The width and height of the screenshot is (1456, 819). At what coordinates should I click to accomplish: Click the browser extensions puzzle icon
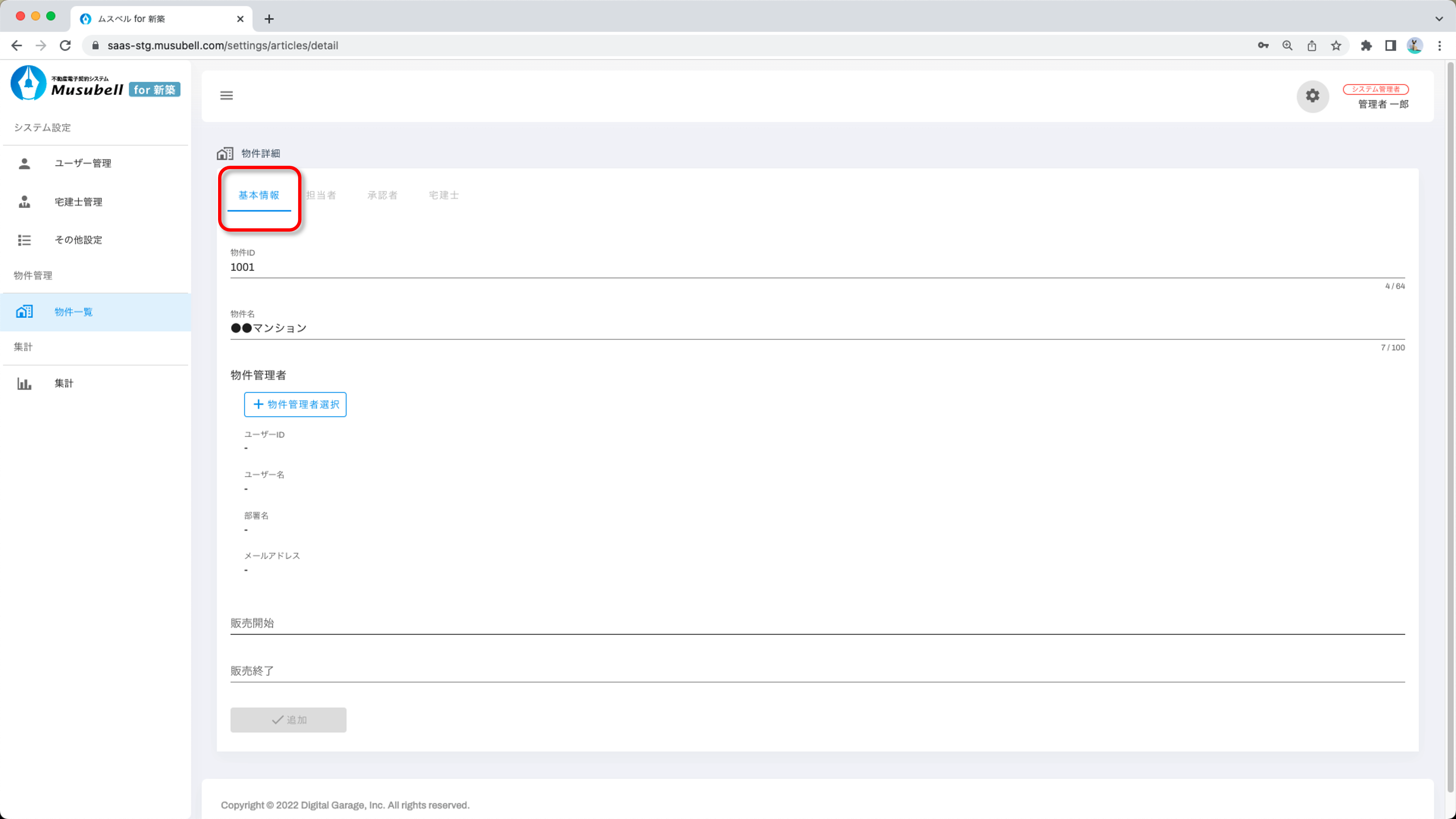tap(1366, 45)
